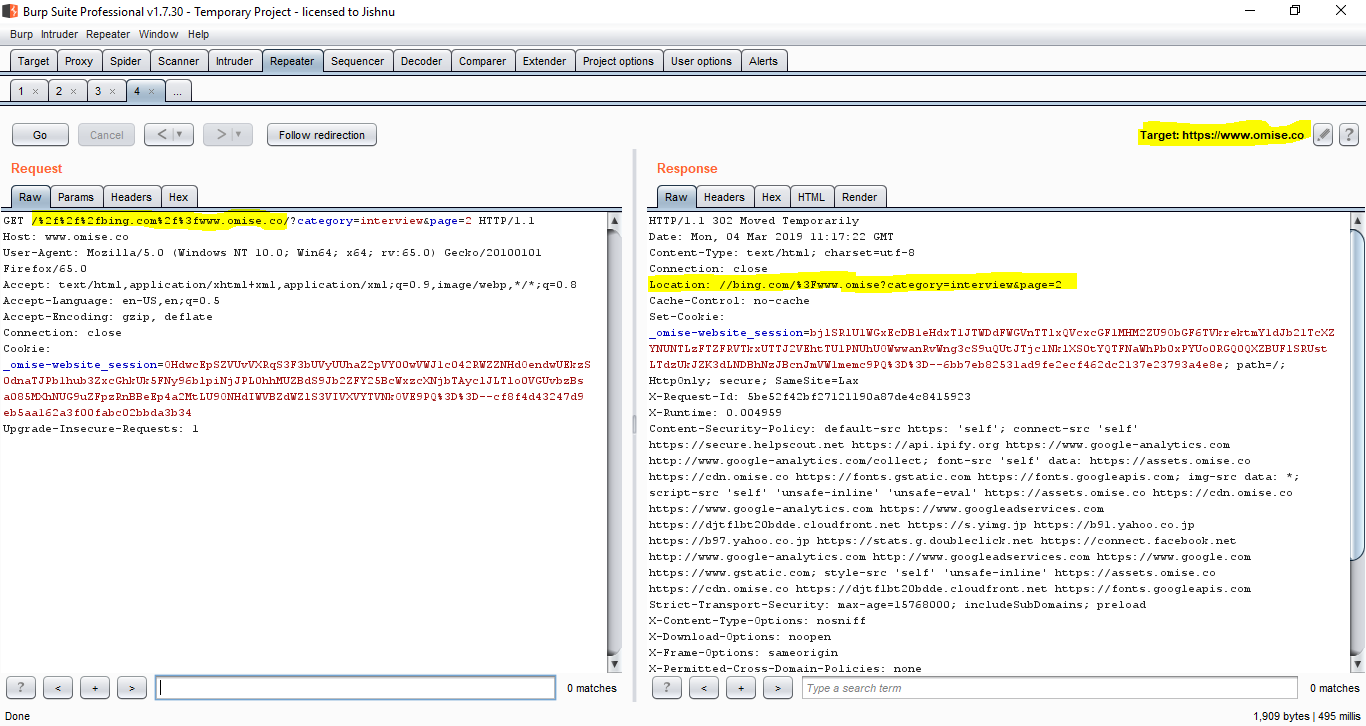Switch to the Sequencer tab
Screen dimensions: 1366x726
(x=357, y=61)
